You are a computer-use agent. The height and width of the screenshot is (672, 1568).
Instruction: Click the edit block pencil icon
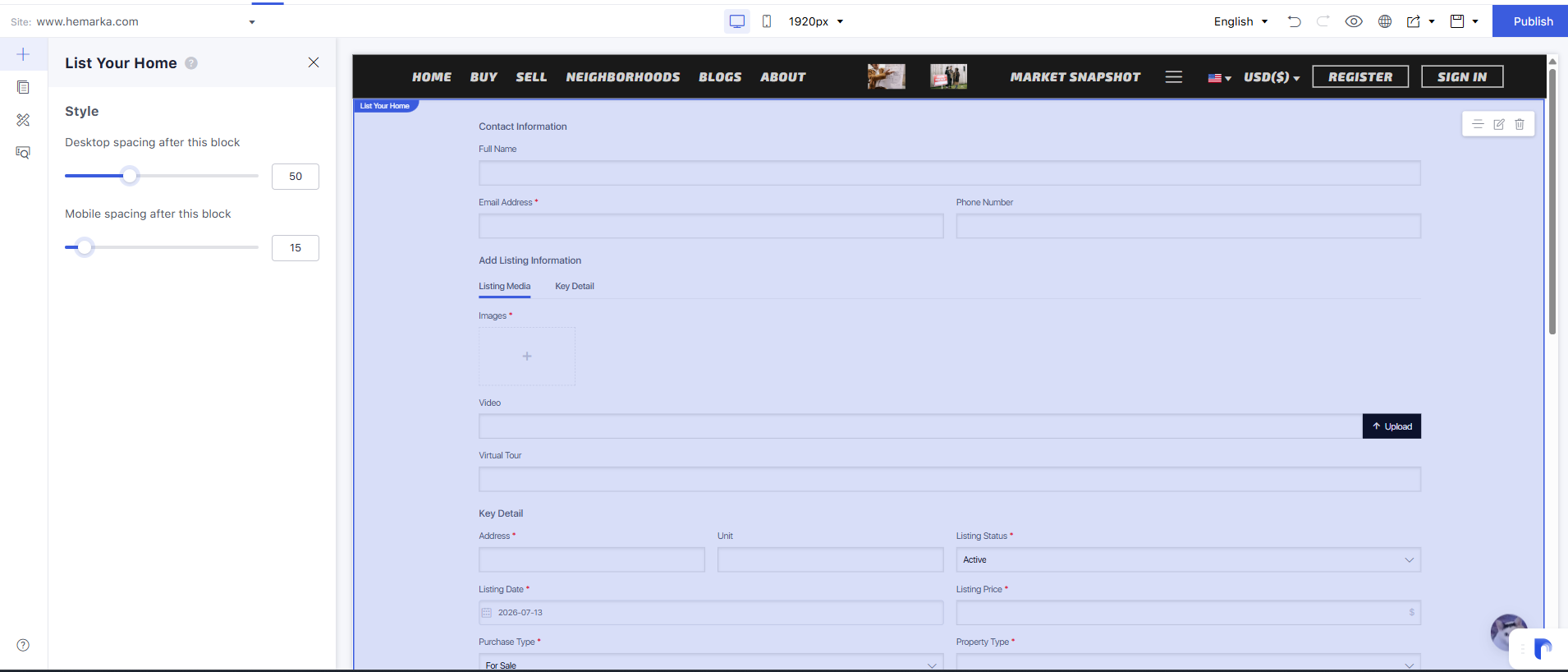tap(1499, 124)
